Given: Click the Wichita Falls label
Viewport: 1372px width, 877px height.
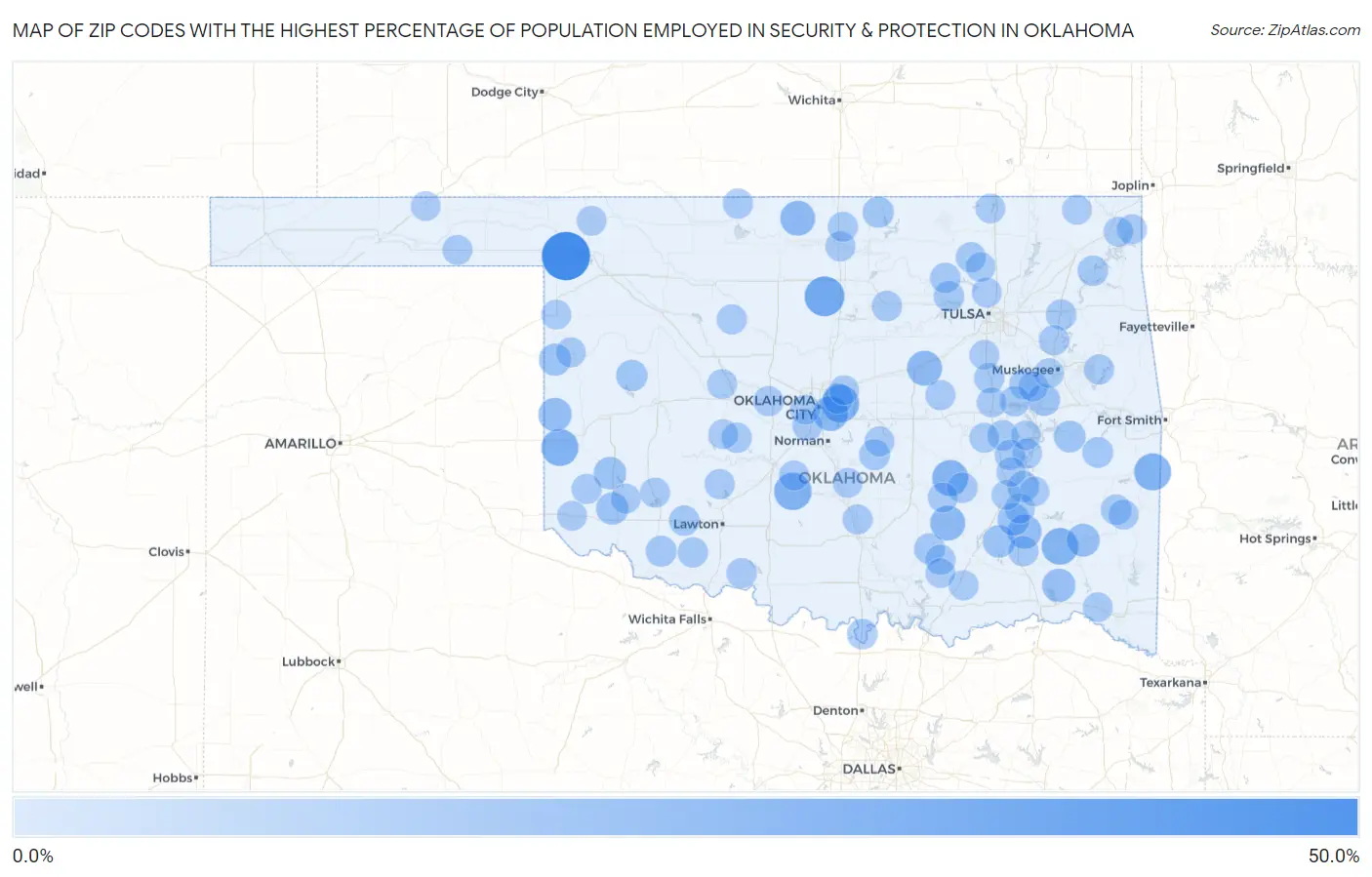Looking at the screenshot, I should coord(669,618).
